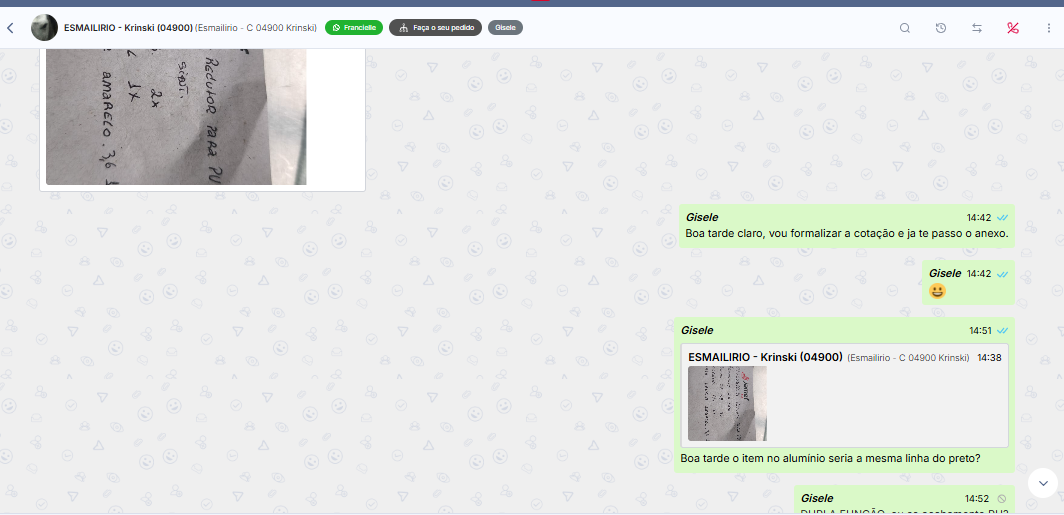
Task: Click the green Francielle WhatsApp tag
Action: [354, 28]
